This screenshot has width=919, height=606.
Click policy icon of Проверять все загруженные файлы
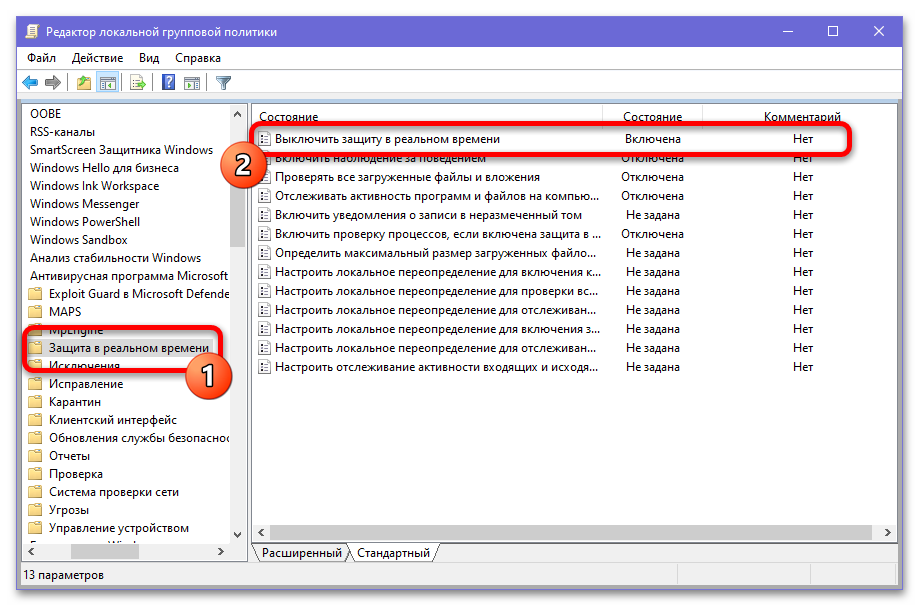(x=265, y=177)
